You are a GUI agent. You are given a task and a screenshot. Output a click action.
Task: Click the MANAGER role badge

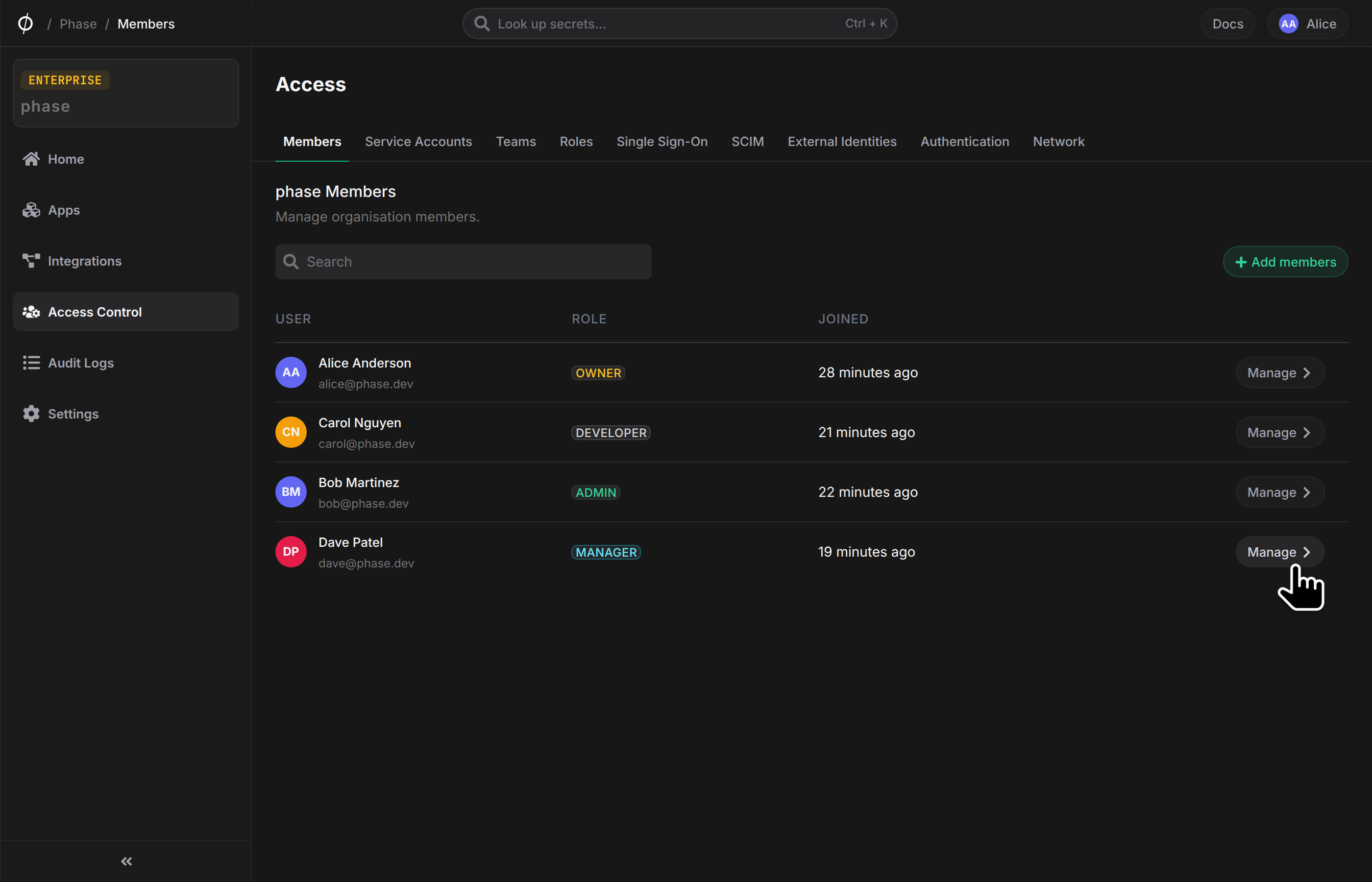pyautogui.click(x=606, y=552)
